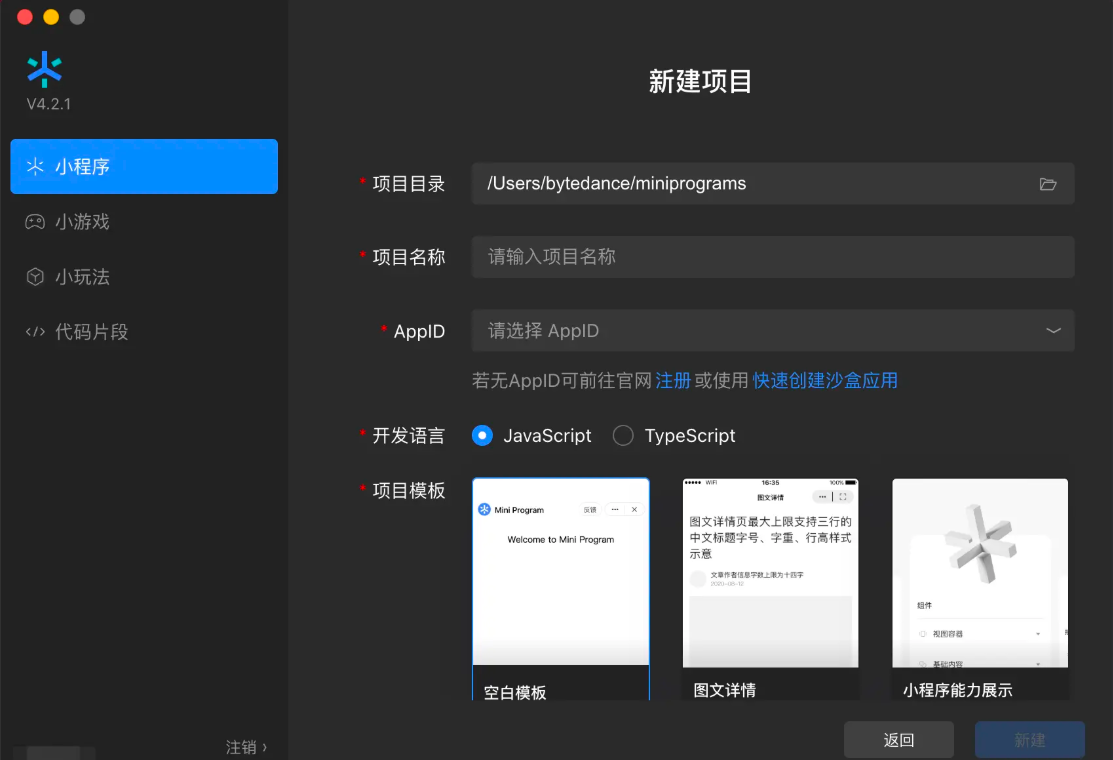
Task: Focus the 项目名称 input field
Action: coord(773,257)
